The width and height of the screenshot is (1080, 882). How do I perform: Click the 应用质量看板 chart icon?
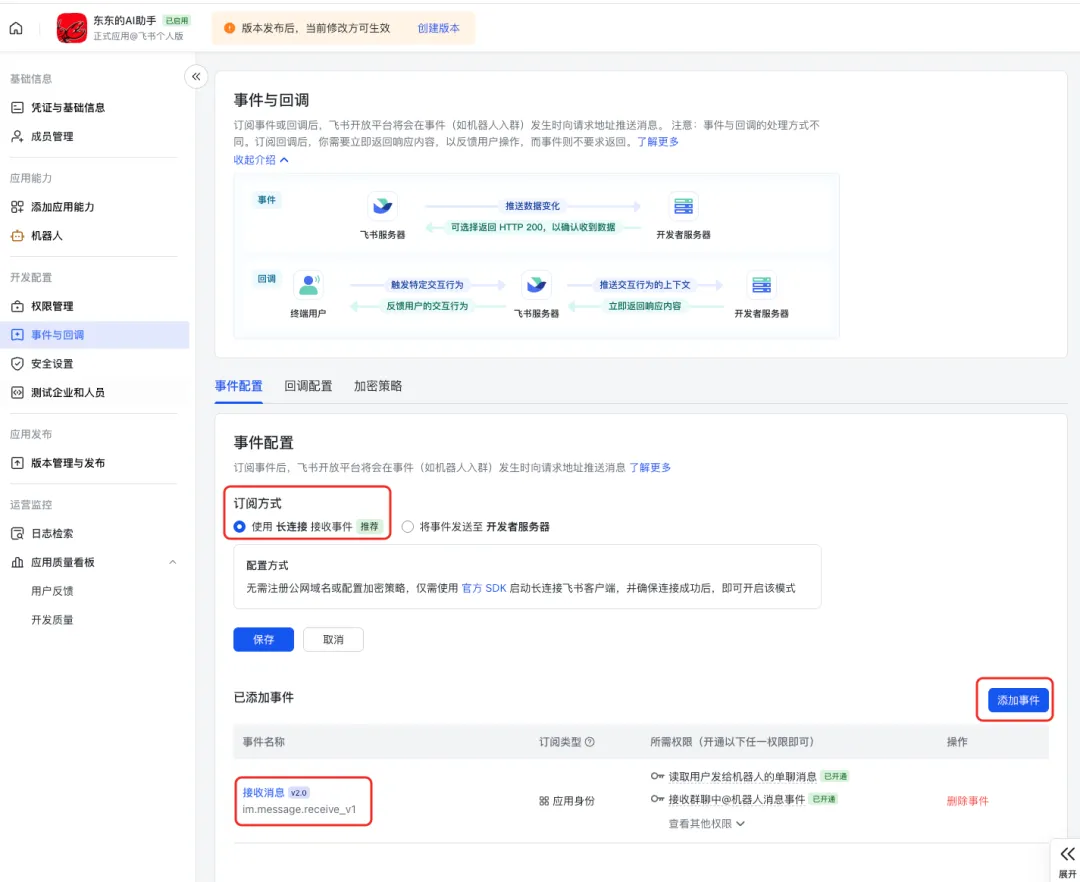pyautogui.click(x=17, y=562)
